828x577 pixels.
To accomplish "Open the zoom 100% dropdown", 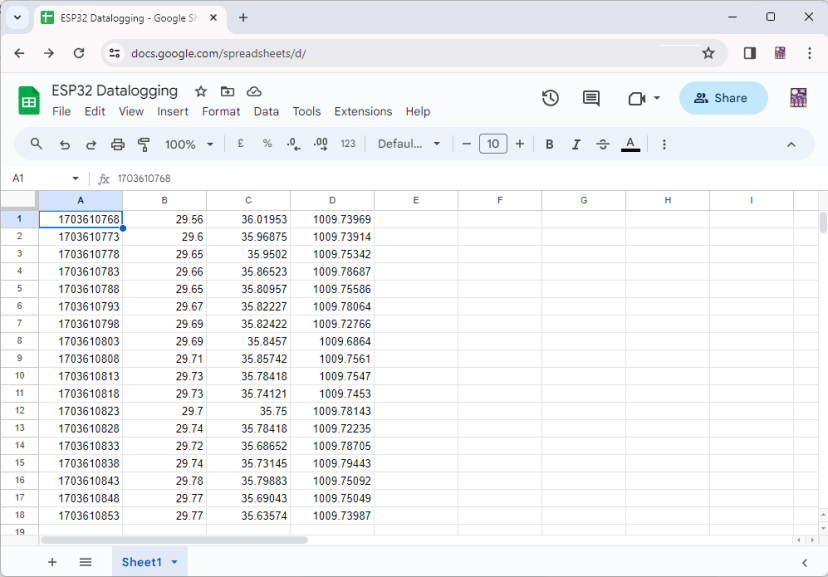I will (189, 144).
